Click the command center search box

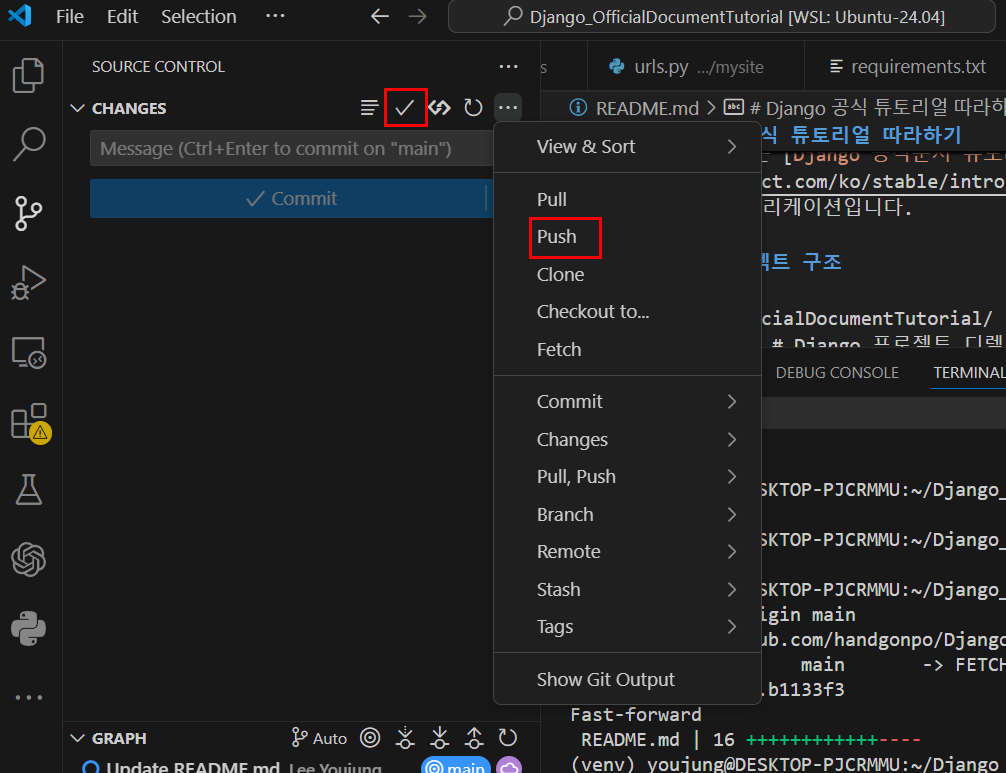[x=722, y=17]
